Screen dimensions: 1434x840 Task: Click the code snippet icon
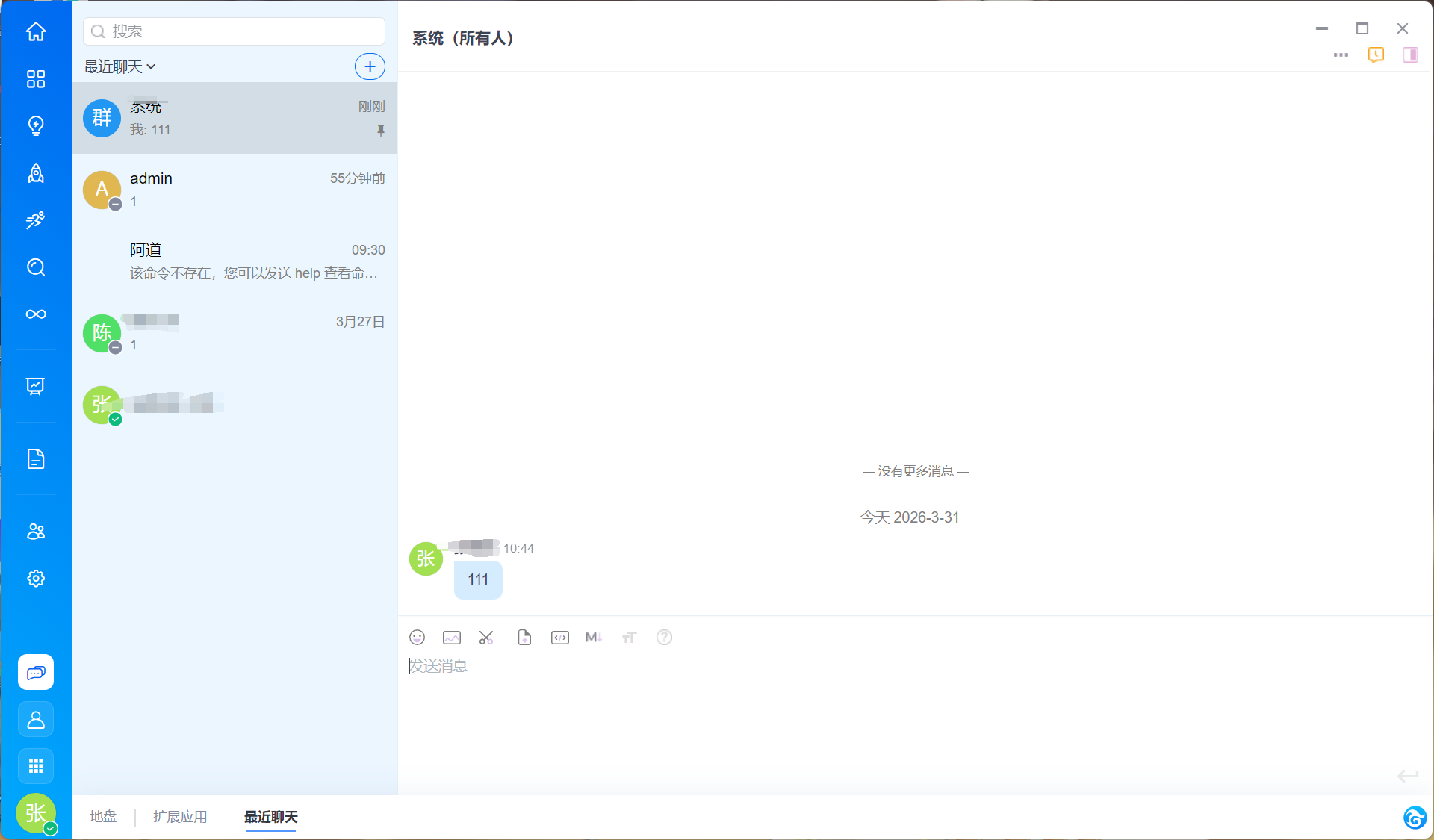click(x=559, y=637)
